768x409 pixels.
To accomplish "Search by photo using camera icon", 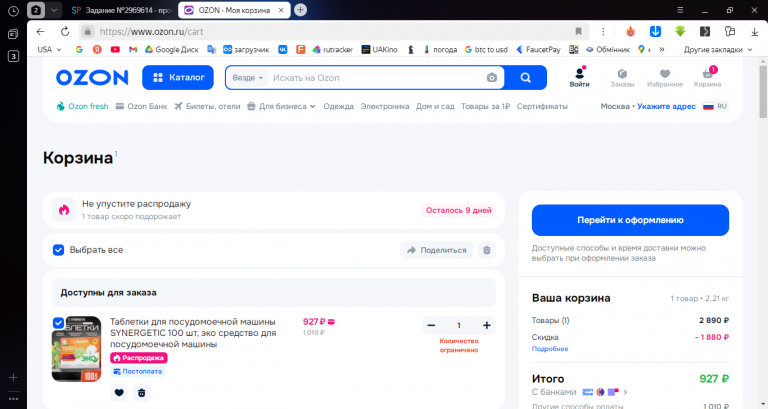I will coord(492,78).
